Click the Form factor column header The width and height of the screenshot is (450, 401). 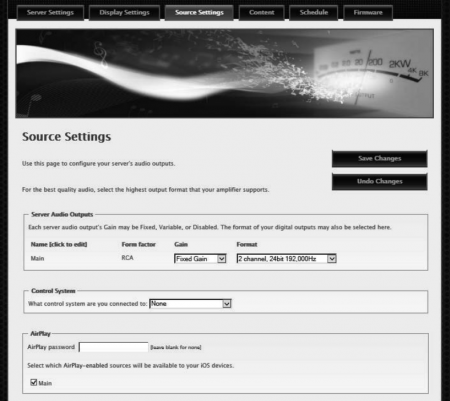(x=139, y=244)
